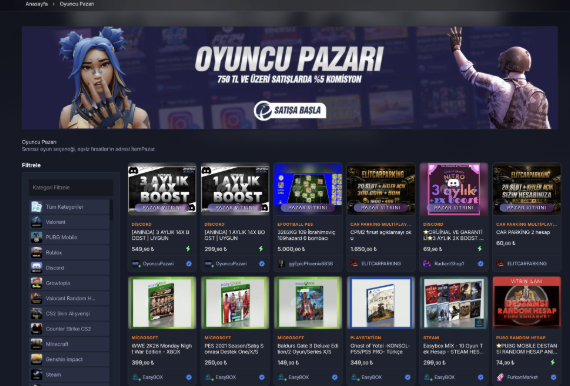Click the Minecraft category icon
This screenshot has height=386, width=570.
[36, 344]
